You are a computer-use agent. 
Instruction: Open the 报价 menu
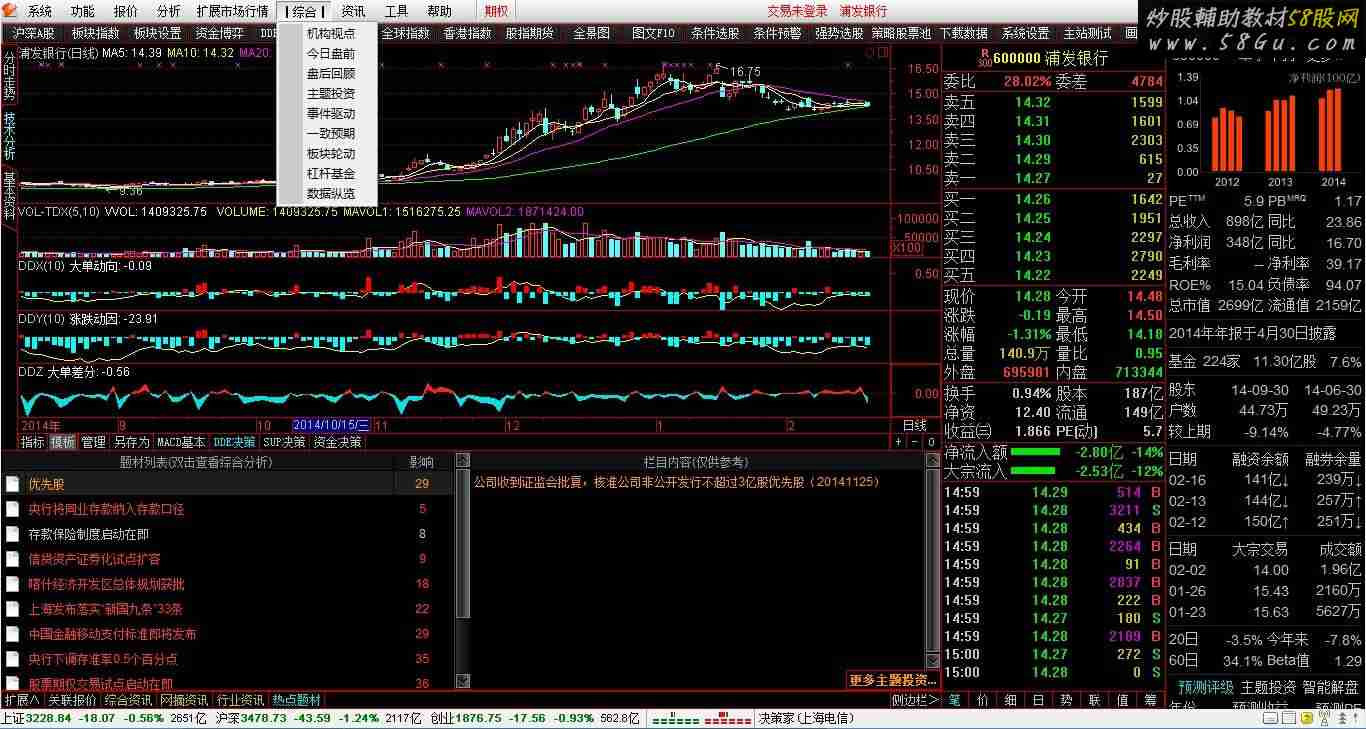(126, 11)
